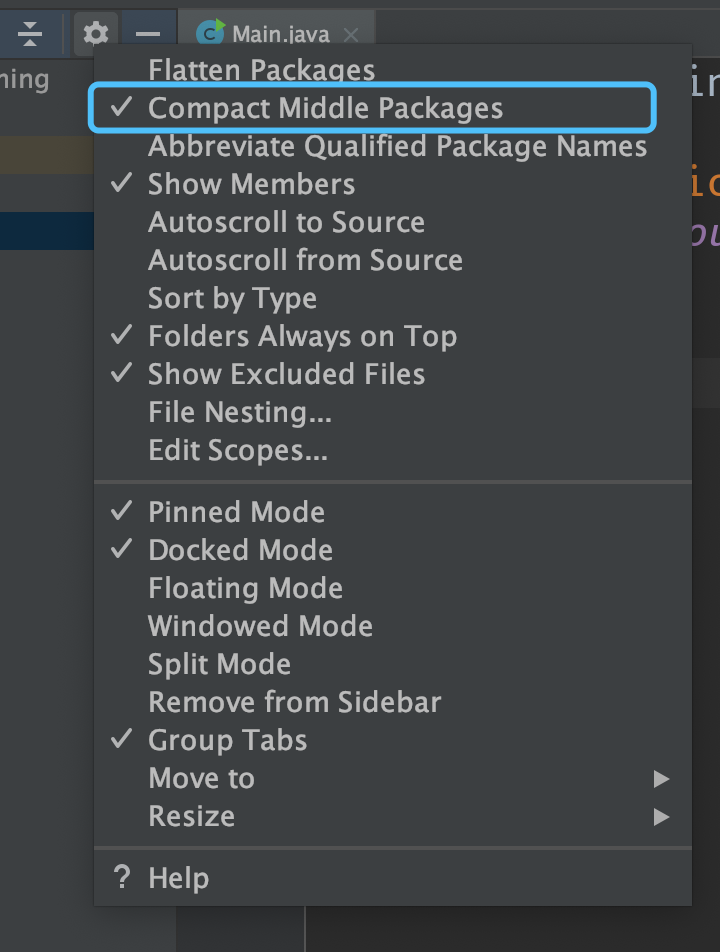Click the gear settings icon

[x=96, y=34]
